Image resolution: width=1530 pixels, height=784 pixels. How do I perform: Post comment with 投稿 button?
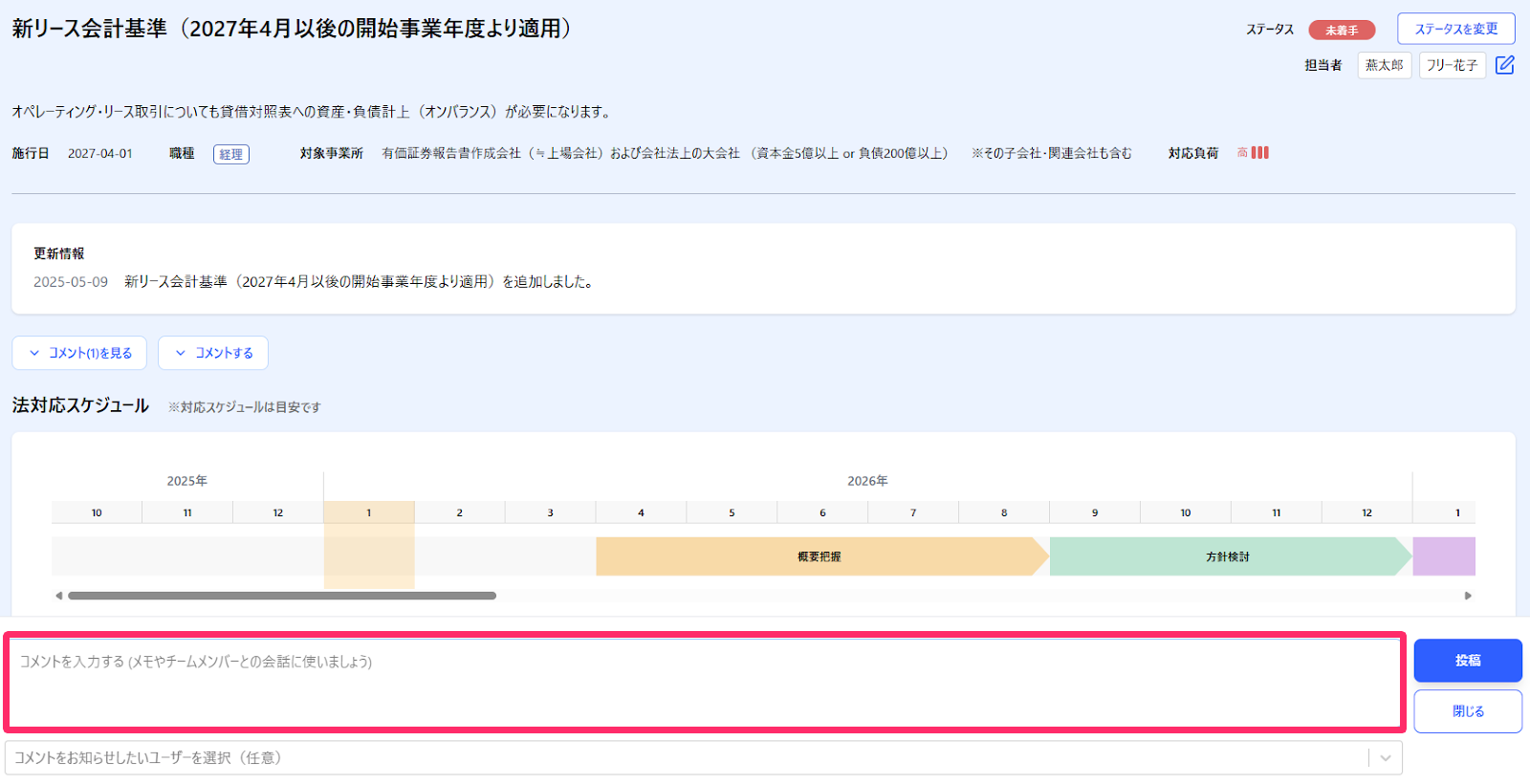pos(1468,661)
